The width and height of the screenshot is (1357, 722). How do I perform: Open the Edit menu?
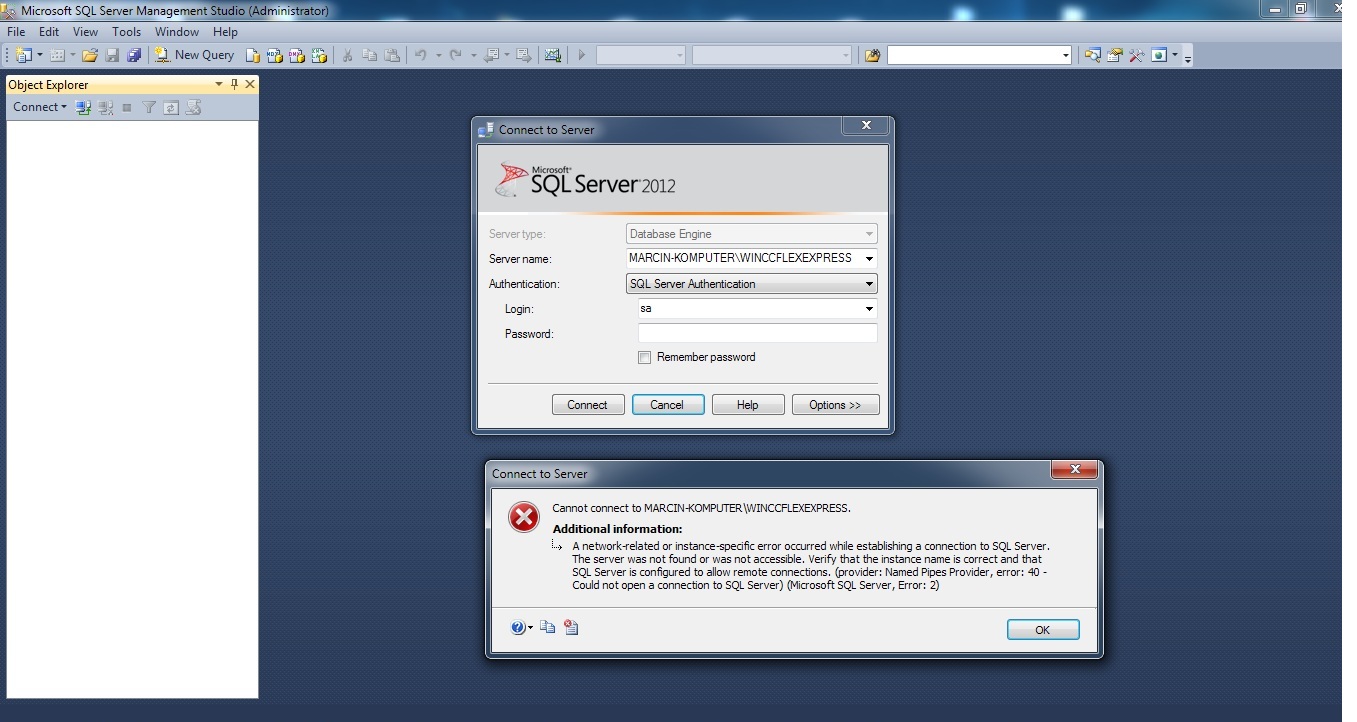pyautogui.click(x=49, y=32)
